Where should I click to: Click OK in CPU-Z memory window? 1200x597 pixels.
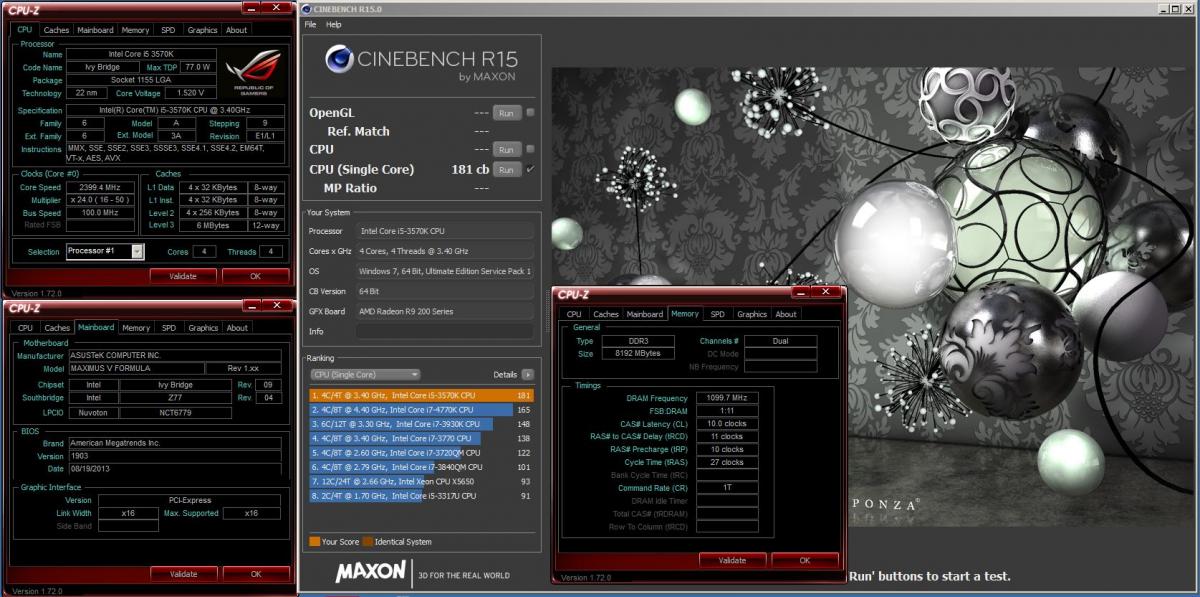tap(804, 560)
